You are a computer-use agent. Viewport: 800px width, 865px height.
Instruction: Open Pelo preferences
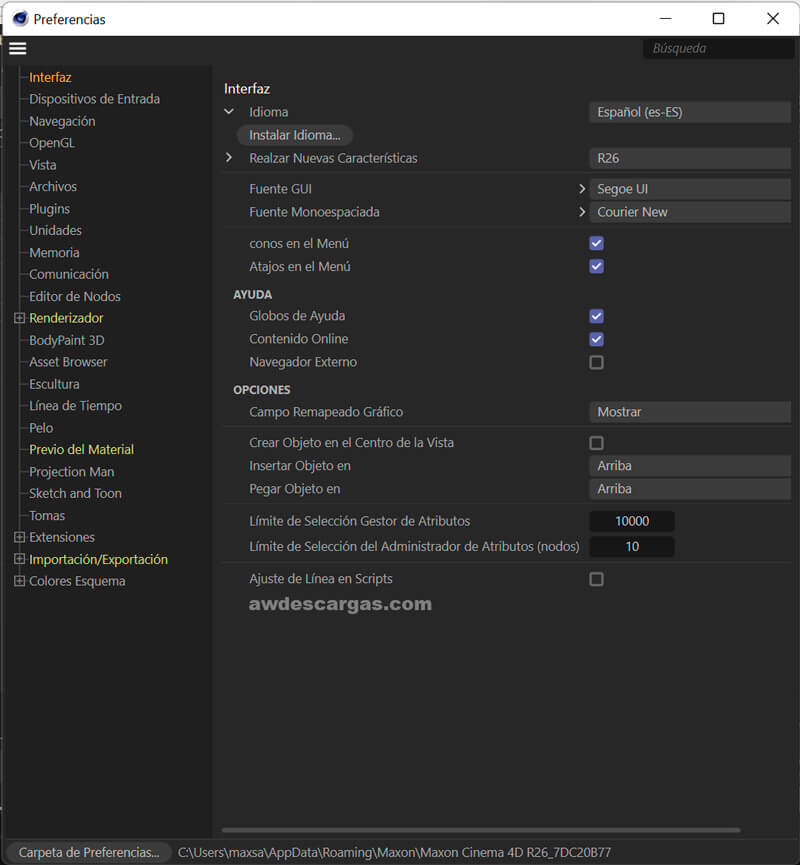coord(41,428)
